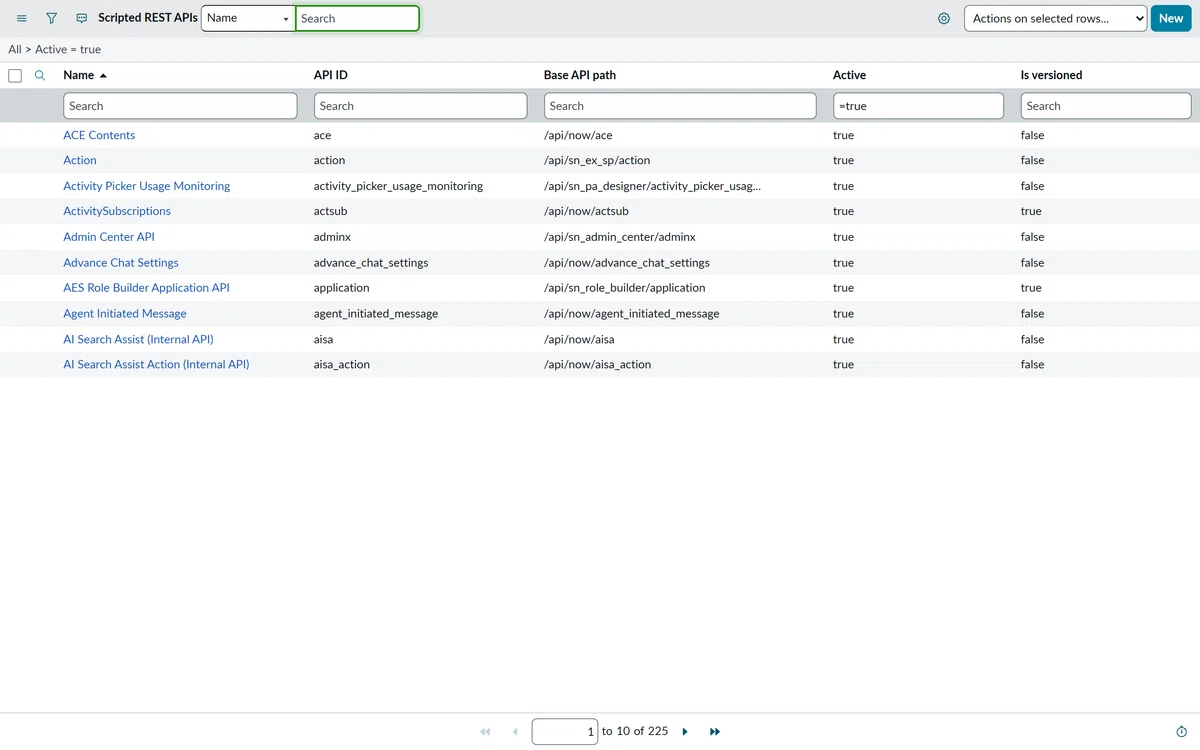The width and height of the screenshot is (1200, 750).
Task: Click API ID 'advance_chat_settings' cell
Action: point(371,263)
